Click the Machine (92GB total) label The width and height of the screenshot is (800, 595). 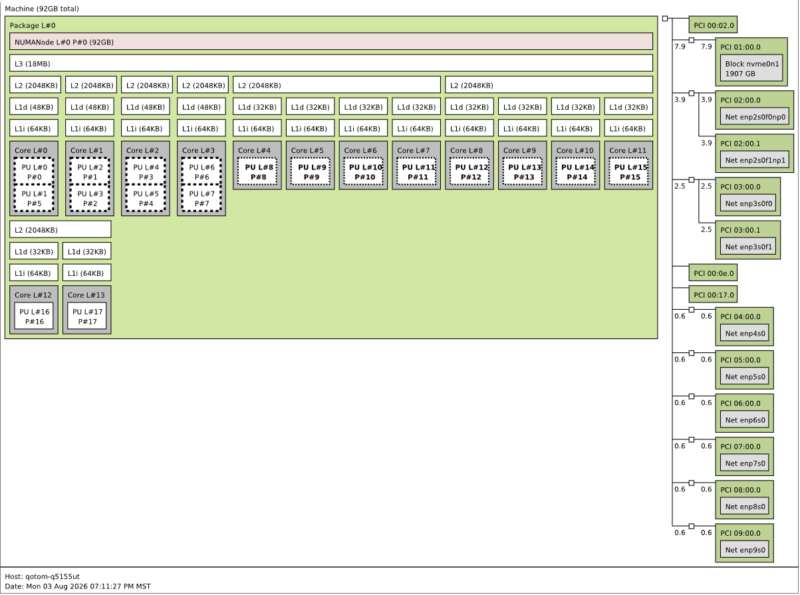pyautogui.click(x=42, y=9)
